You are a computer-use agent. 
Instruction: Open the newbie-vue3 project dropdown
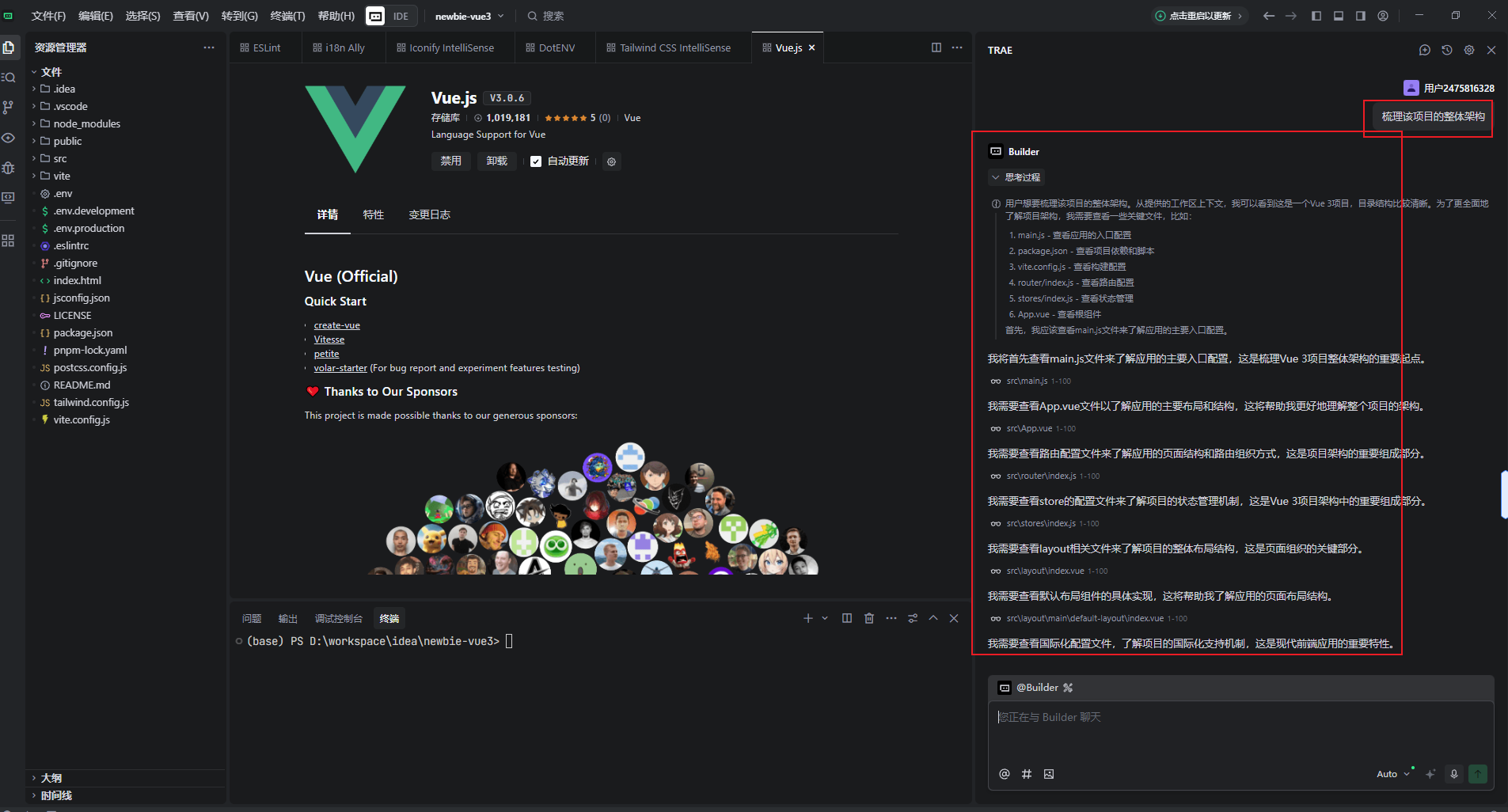tap(469, 16)
